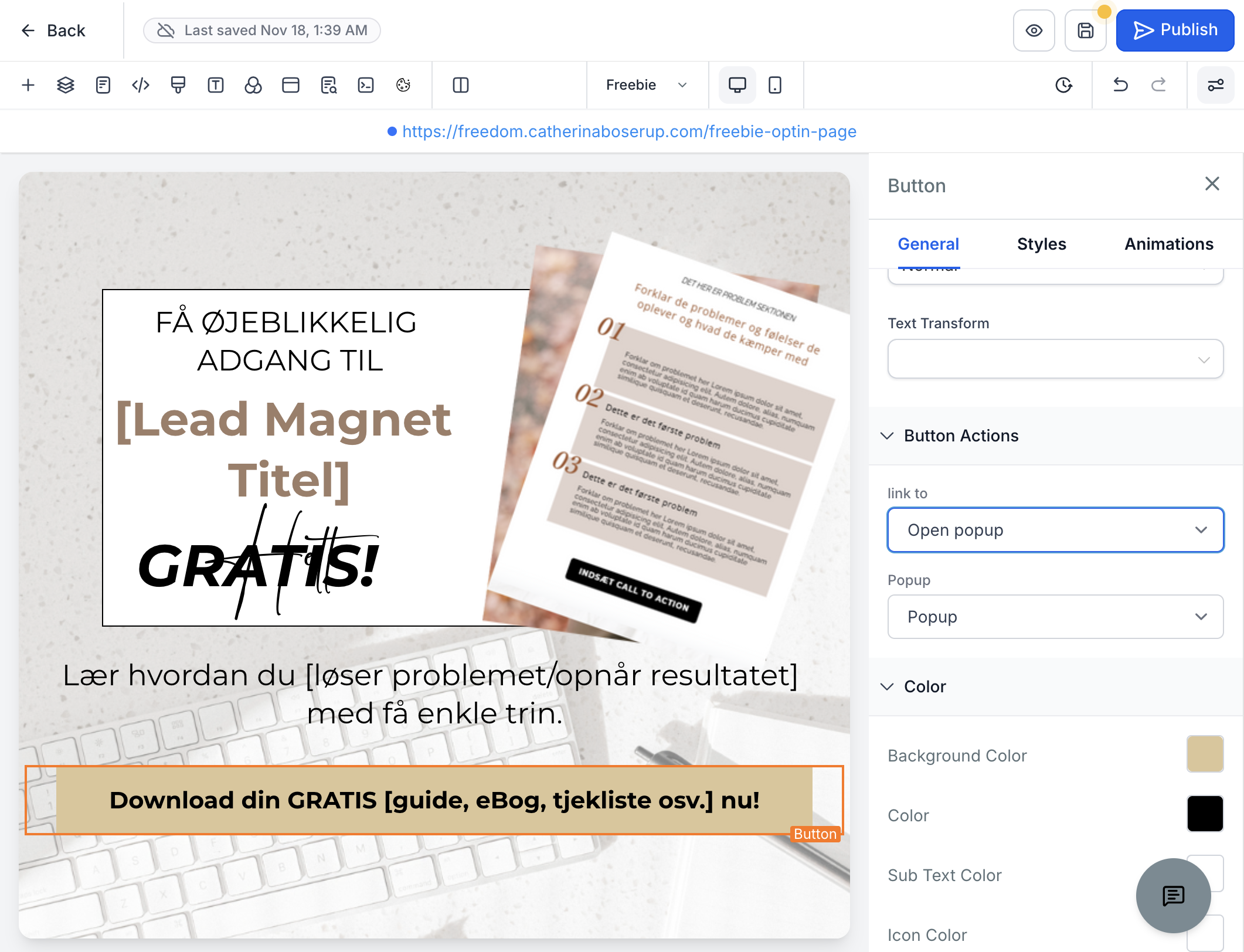Open version history clock icon
Screen dimensions: 1244x952
[x=1064, y=86]
